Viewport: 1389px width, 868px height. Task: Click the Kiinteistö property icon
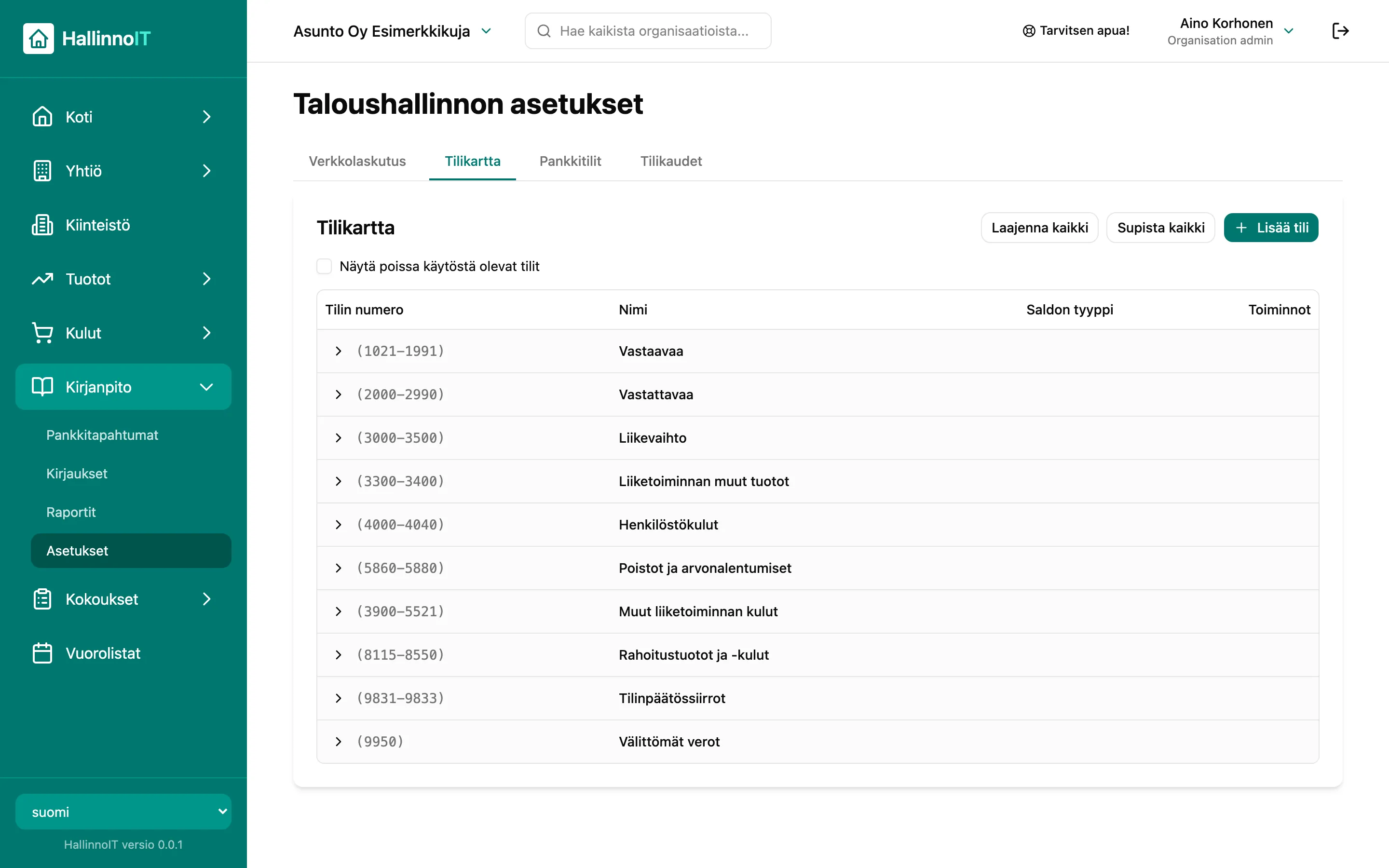pos(42,224)
